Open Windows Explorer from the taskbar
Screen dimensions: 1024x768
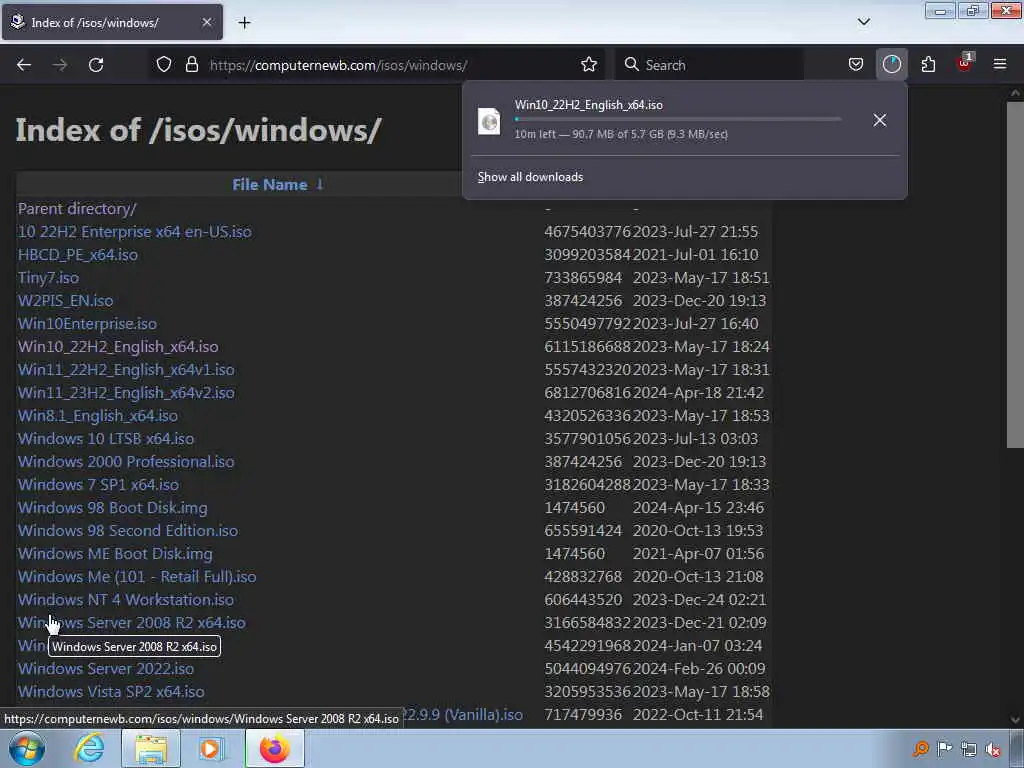(x=151, y=748)
